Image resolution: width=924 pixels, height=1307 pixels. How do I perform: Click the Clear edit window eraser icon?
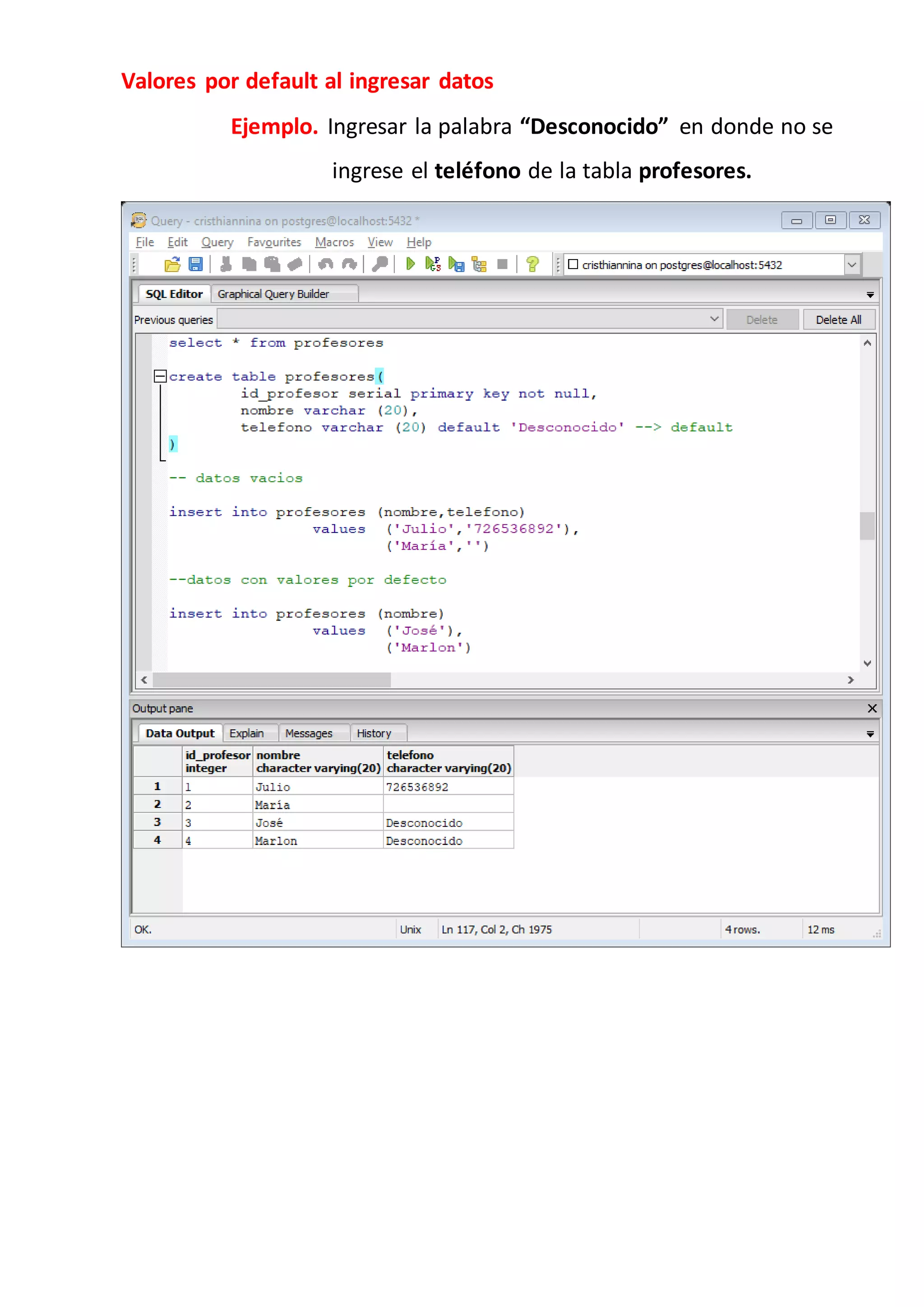pyautogui.click(x=295, y=265)
